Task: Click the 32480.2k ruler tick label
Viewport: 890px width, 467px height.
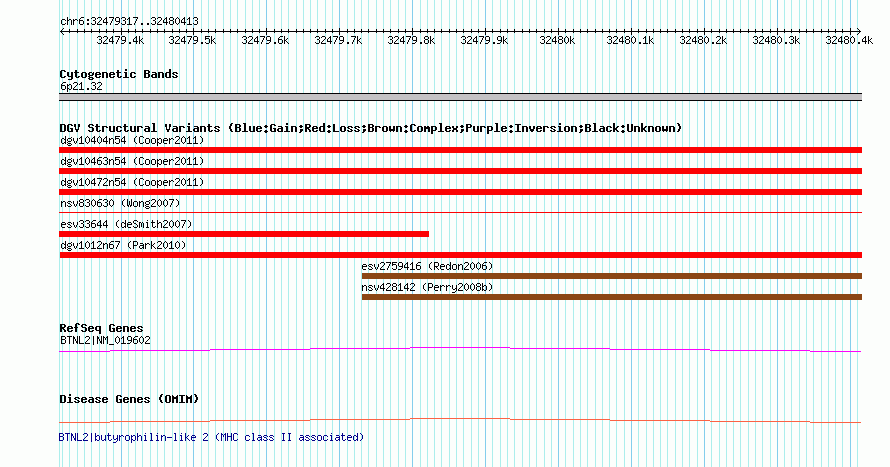Action: pos(703,40)
